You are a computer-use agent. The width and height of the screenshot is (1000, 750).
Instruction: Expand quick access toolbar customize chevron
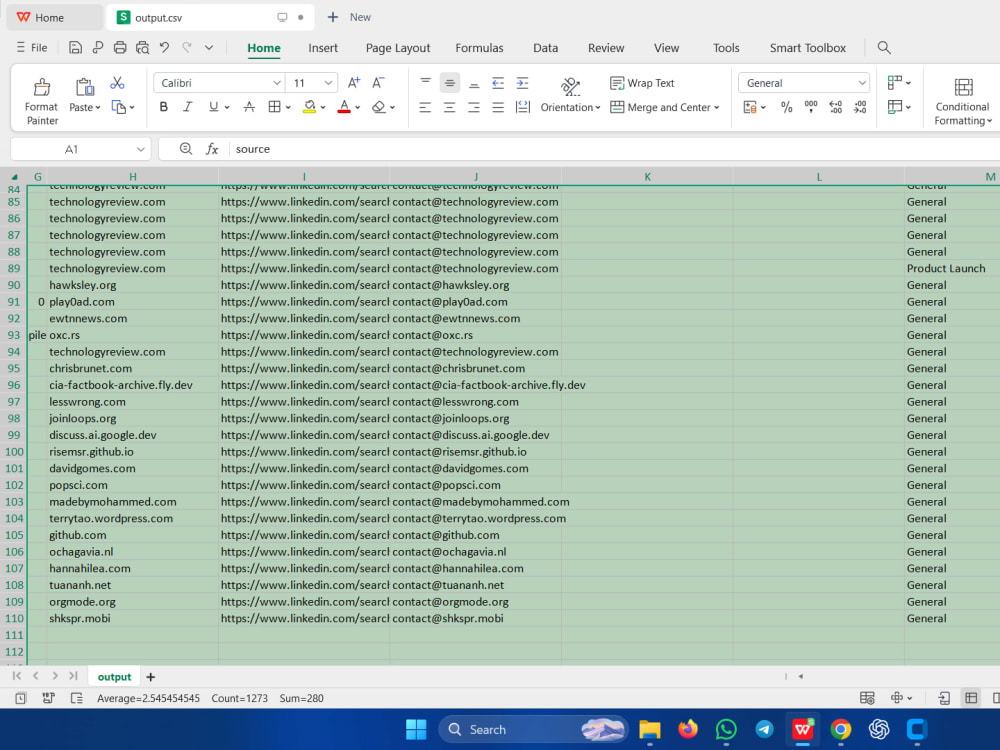(x=209, y=47)
